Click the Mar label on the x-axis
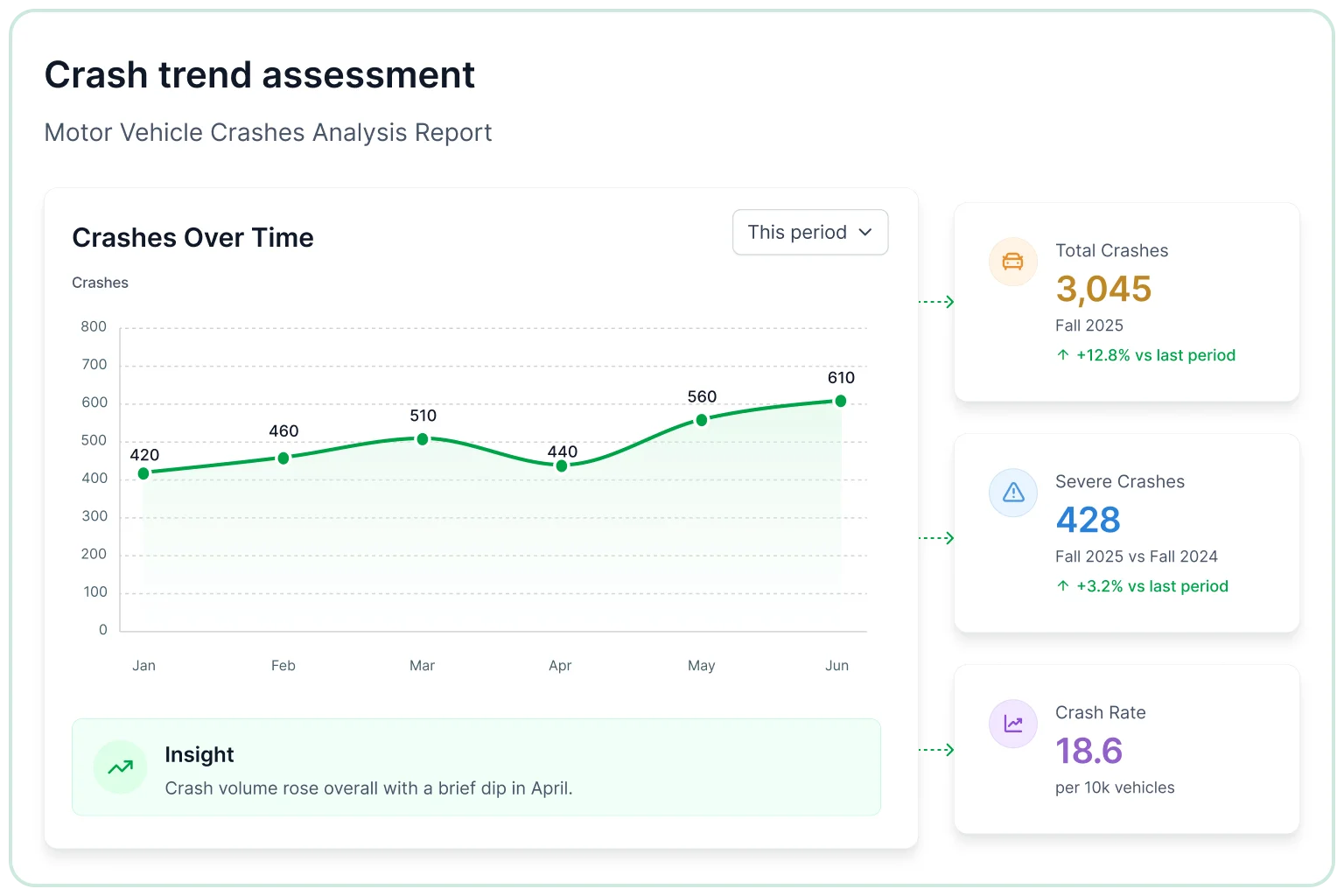This screenshot has width=1344, height=896. coord(422,665)
